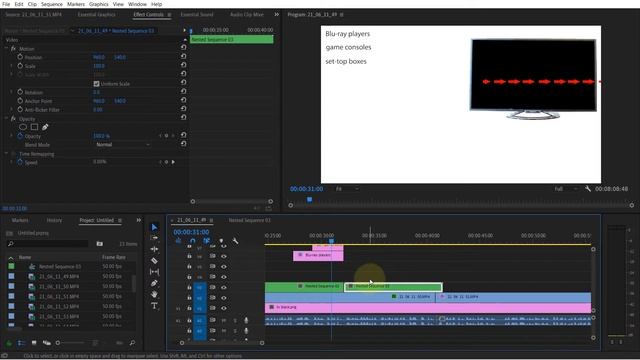640x360 pixels.
Task: Create new search bin from query icon
Action: [100, 244]
